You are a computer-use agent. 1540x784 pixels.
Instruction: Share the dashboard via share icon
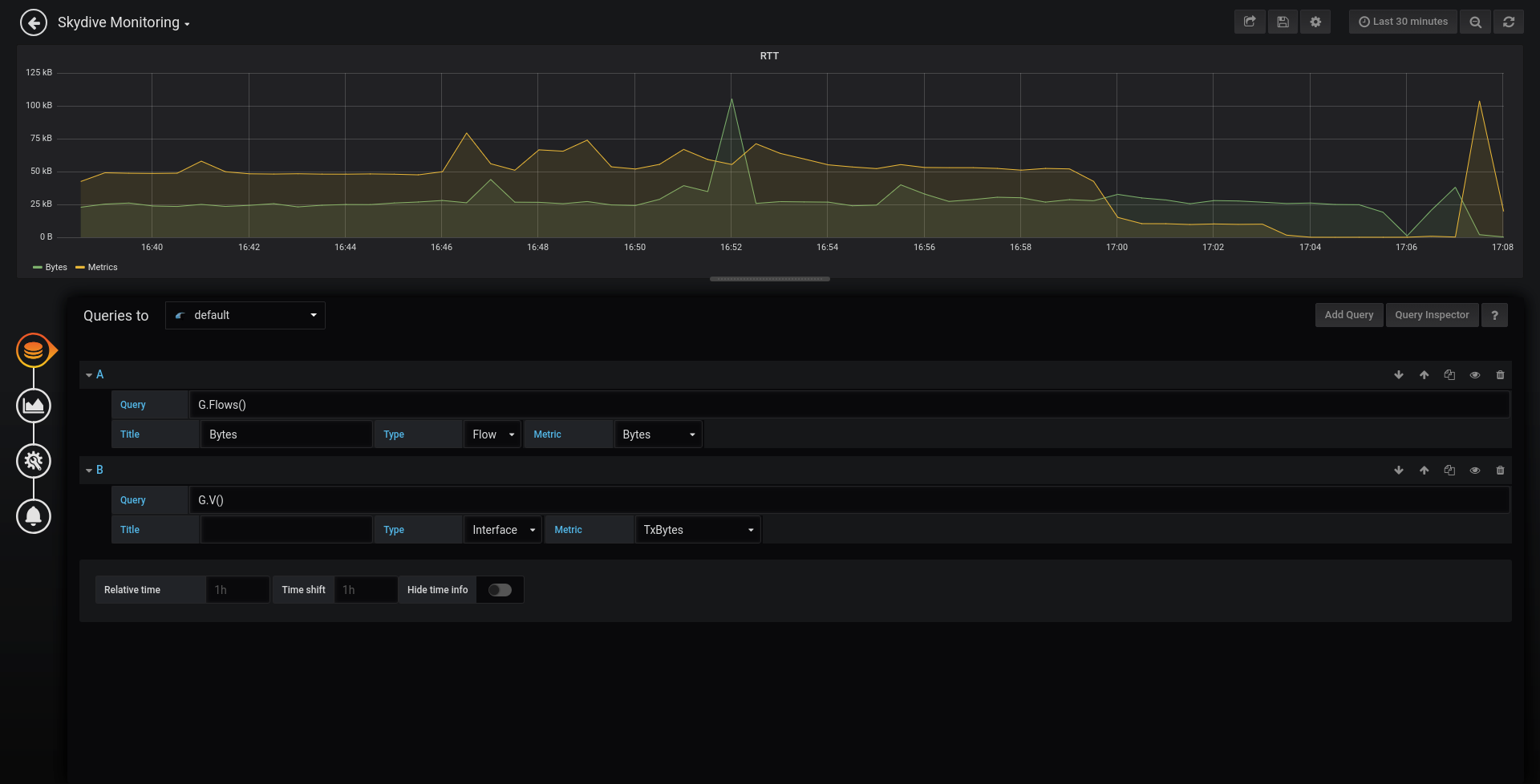tap(1250, 22)
